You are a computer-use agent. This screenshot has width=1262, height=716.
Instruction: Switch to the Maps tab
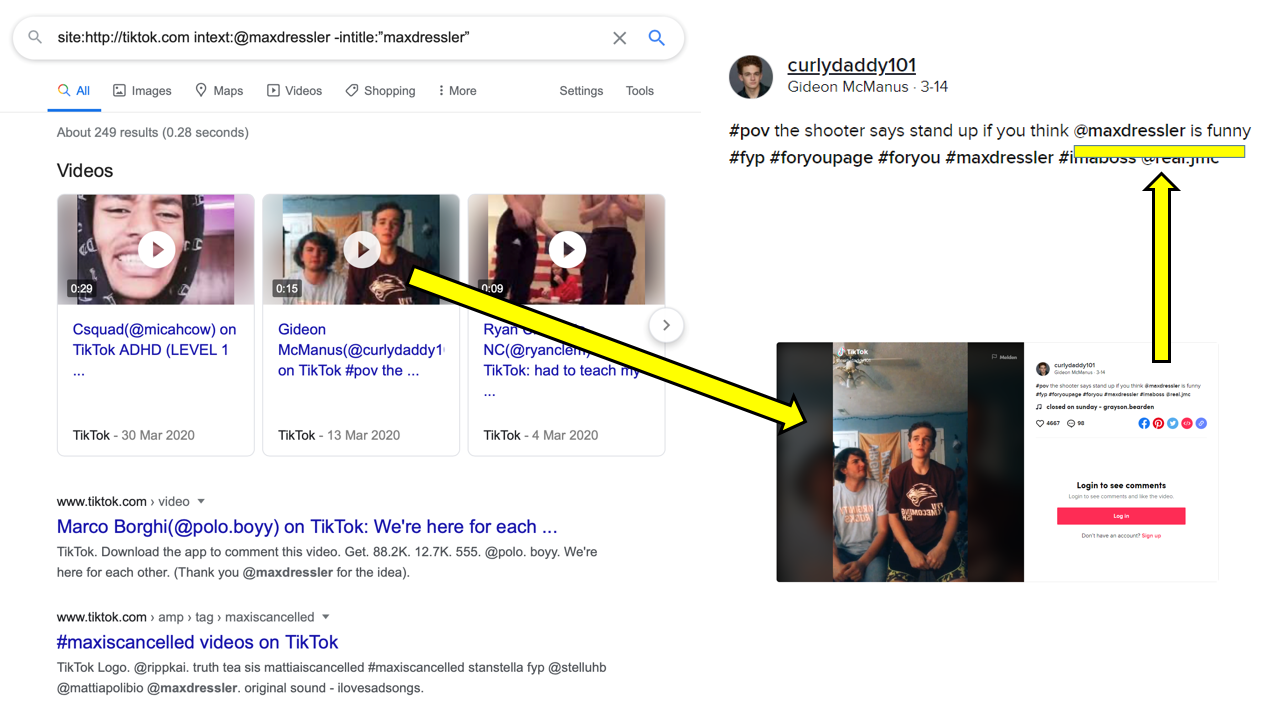(x=219, y=91)
